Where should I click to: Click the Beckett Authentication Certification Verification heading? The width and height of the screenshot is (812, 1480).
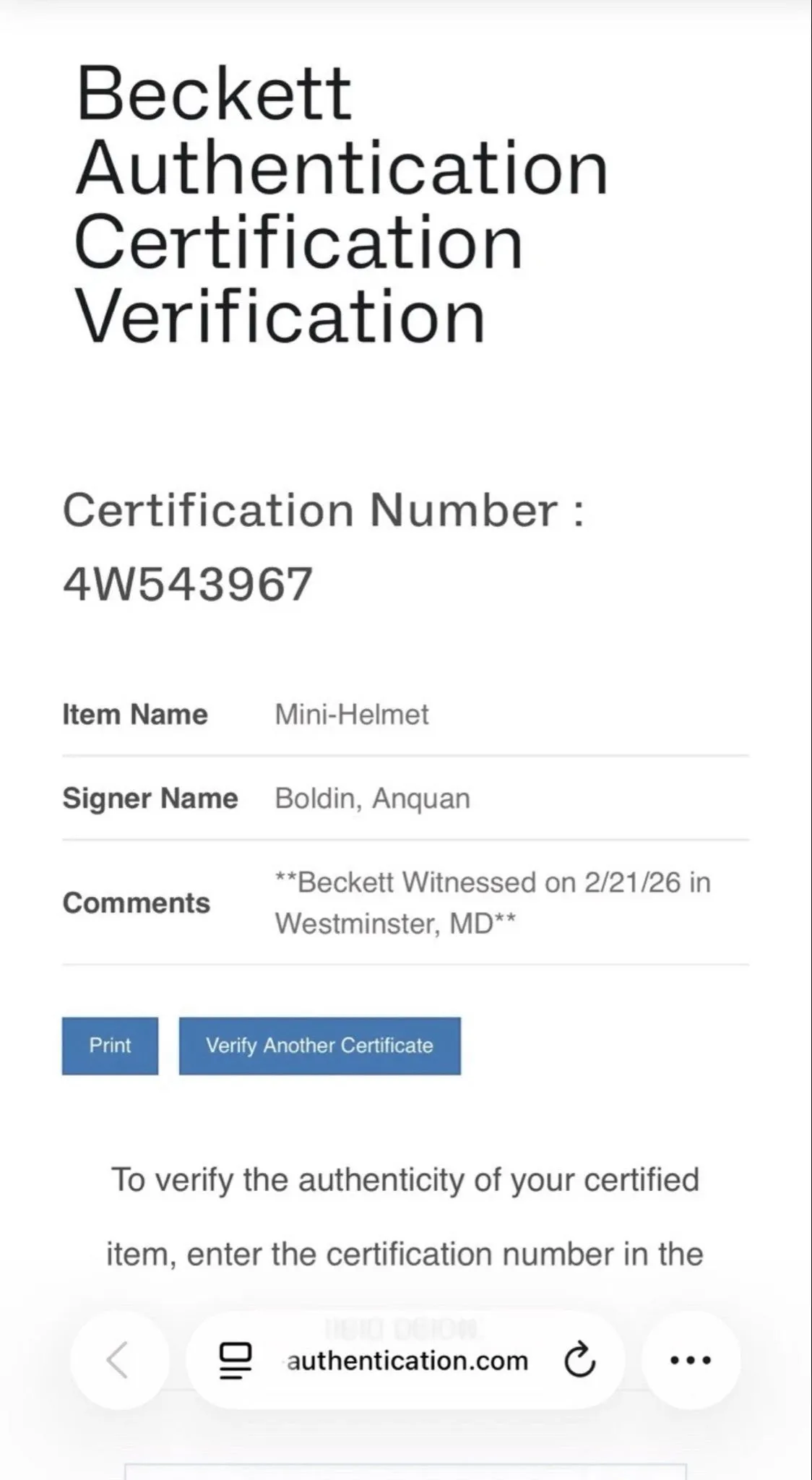tap(342, 204)
